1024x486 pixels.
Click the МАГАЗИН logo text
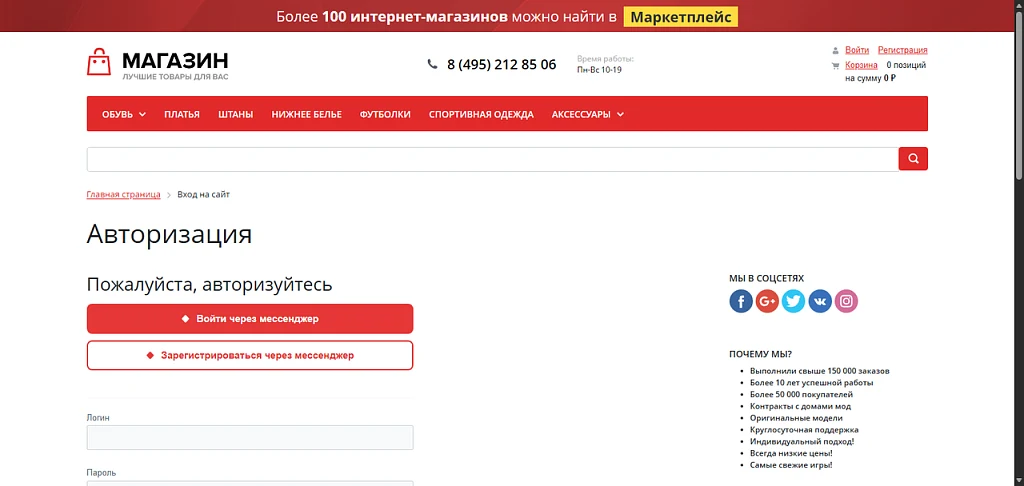[175, 61]
